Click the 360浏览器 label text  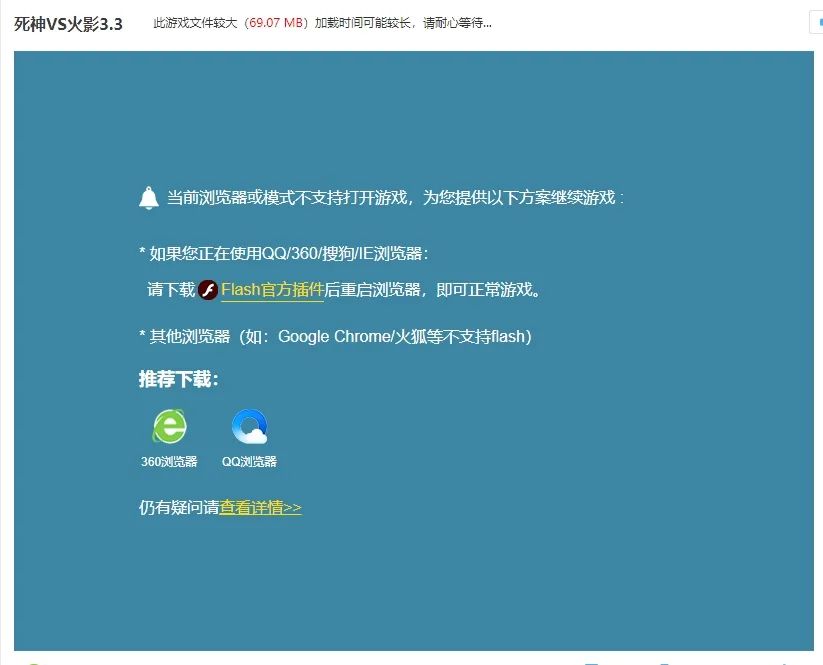coord(169,461)
